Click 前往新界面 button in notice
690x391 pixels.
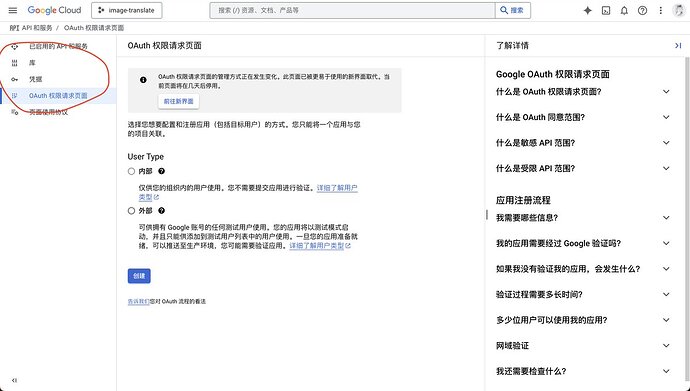point(178,101)
